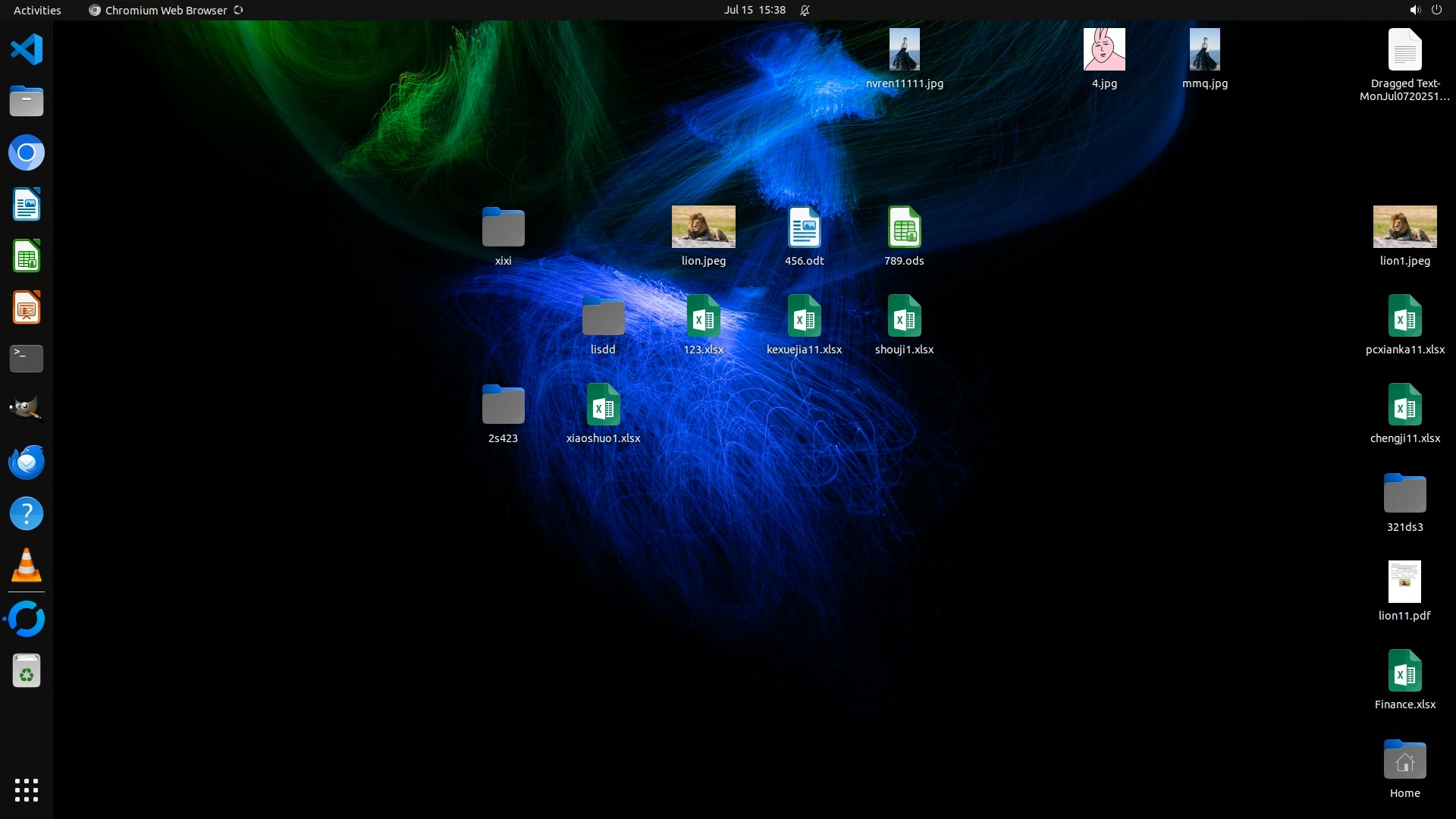Select the xiaoshuo1.xlsx file icon
The image size is (1456, 819).
pyautogui.click(x=603, y=406)
